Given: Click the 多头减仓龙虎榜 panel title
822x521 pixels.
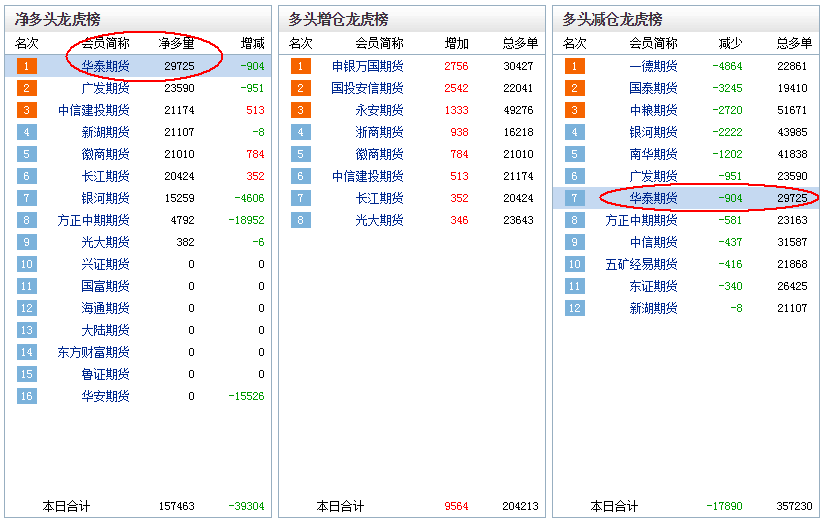Looking at the screenshot, I should click(612, 19).
